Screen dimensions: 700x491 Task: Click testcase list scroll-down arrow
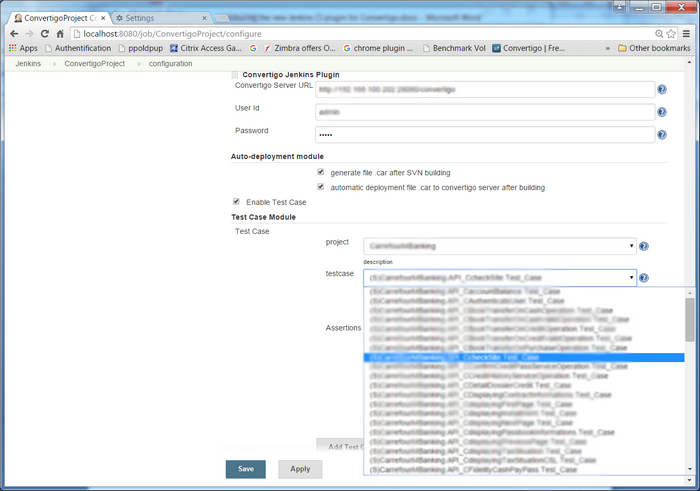(x=690, y=469)
